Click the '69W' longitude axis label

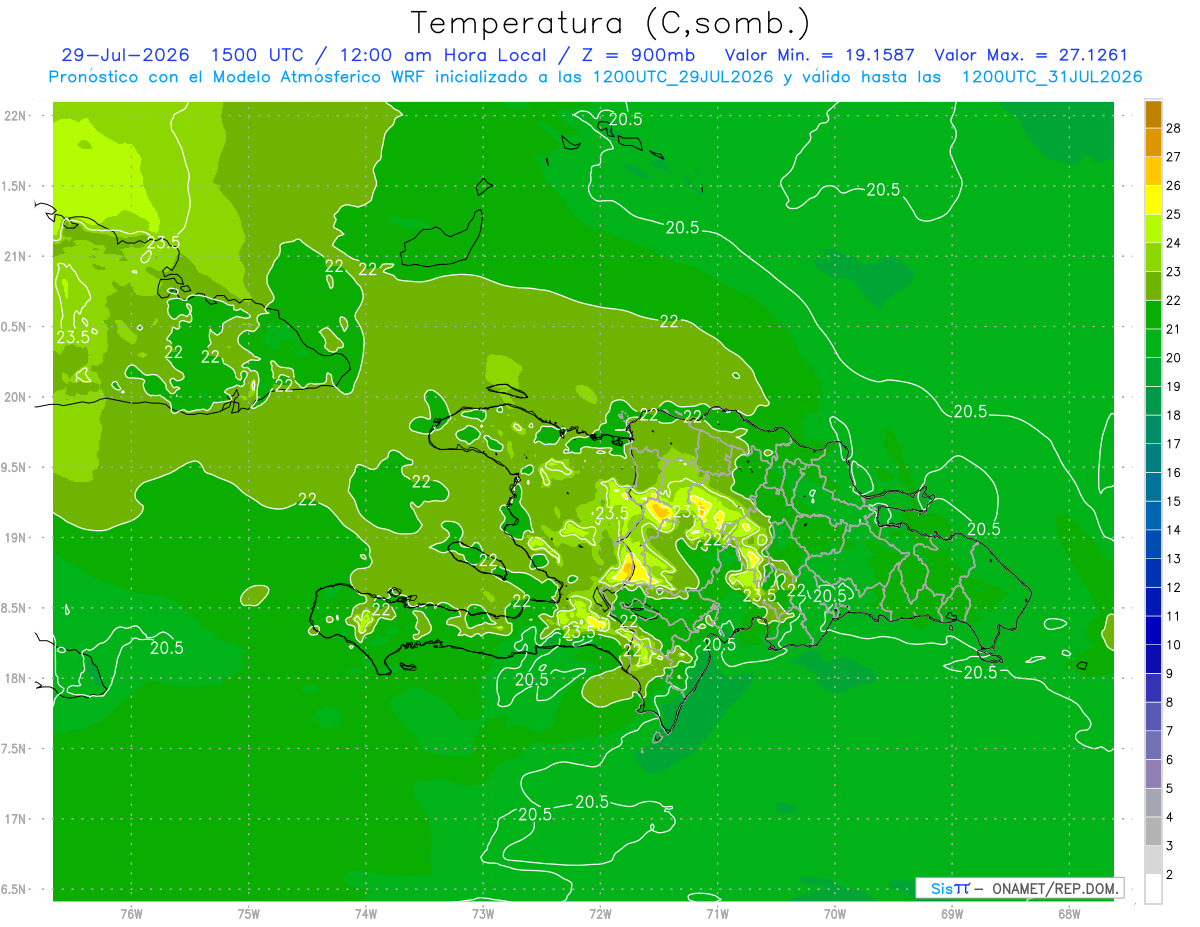[951, 913]
